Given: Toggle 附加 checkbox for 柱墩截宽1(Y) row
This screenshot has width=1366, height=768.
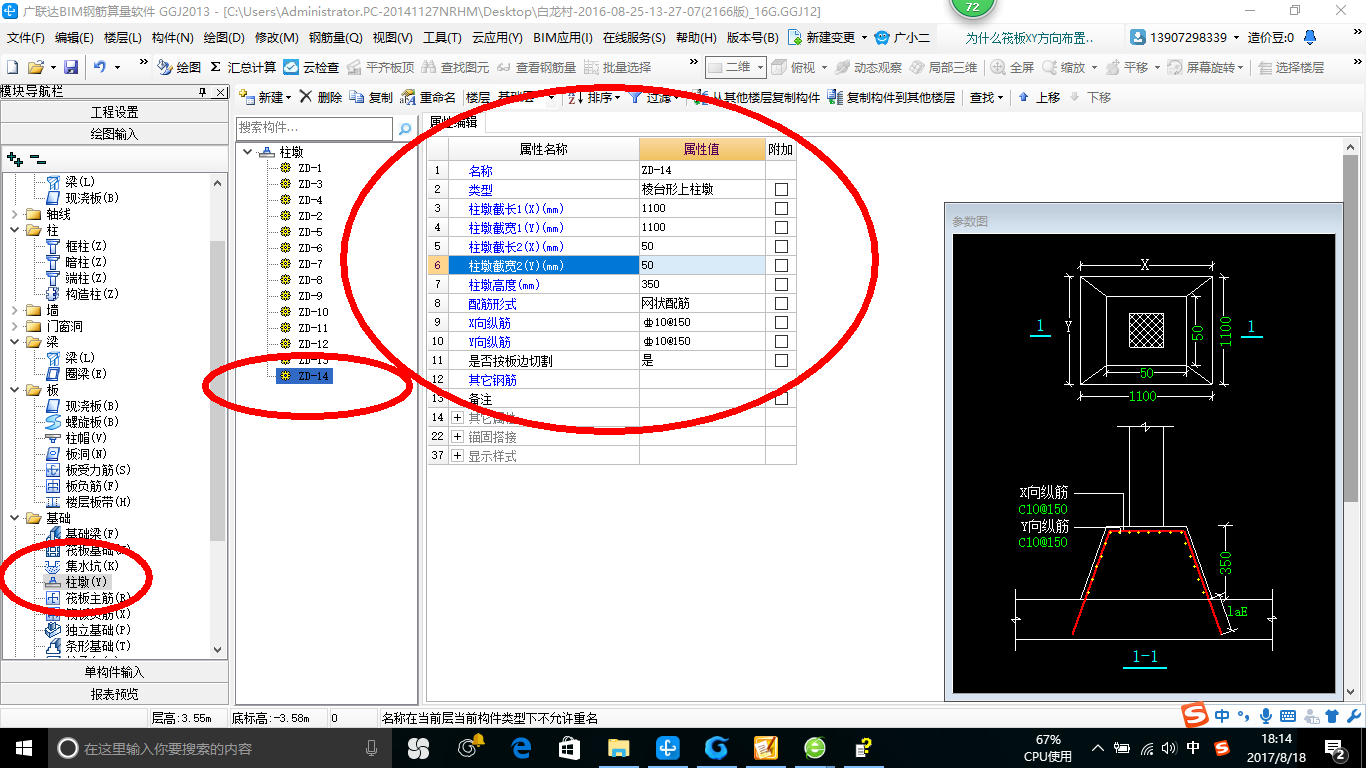Looking at the screenshot, I should (781, 227).
